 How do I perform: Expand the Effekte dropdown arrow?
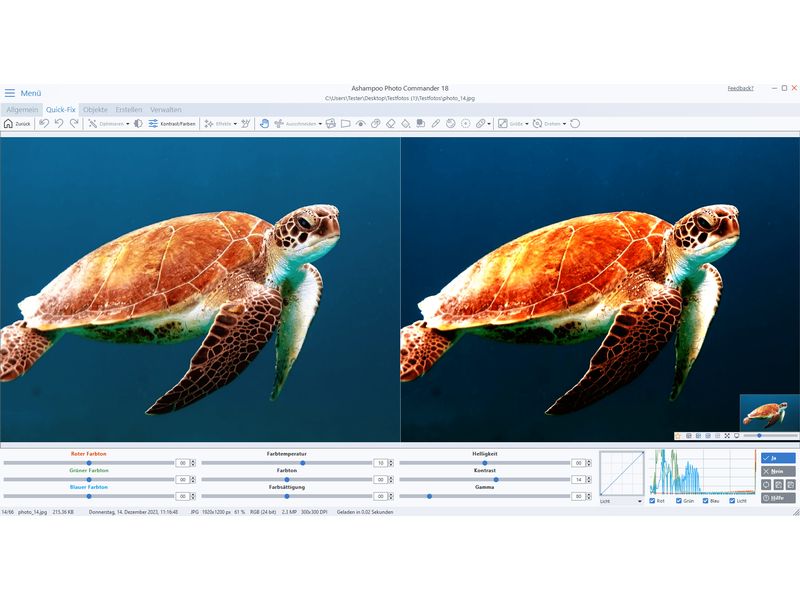point(235,124)
